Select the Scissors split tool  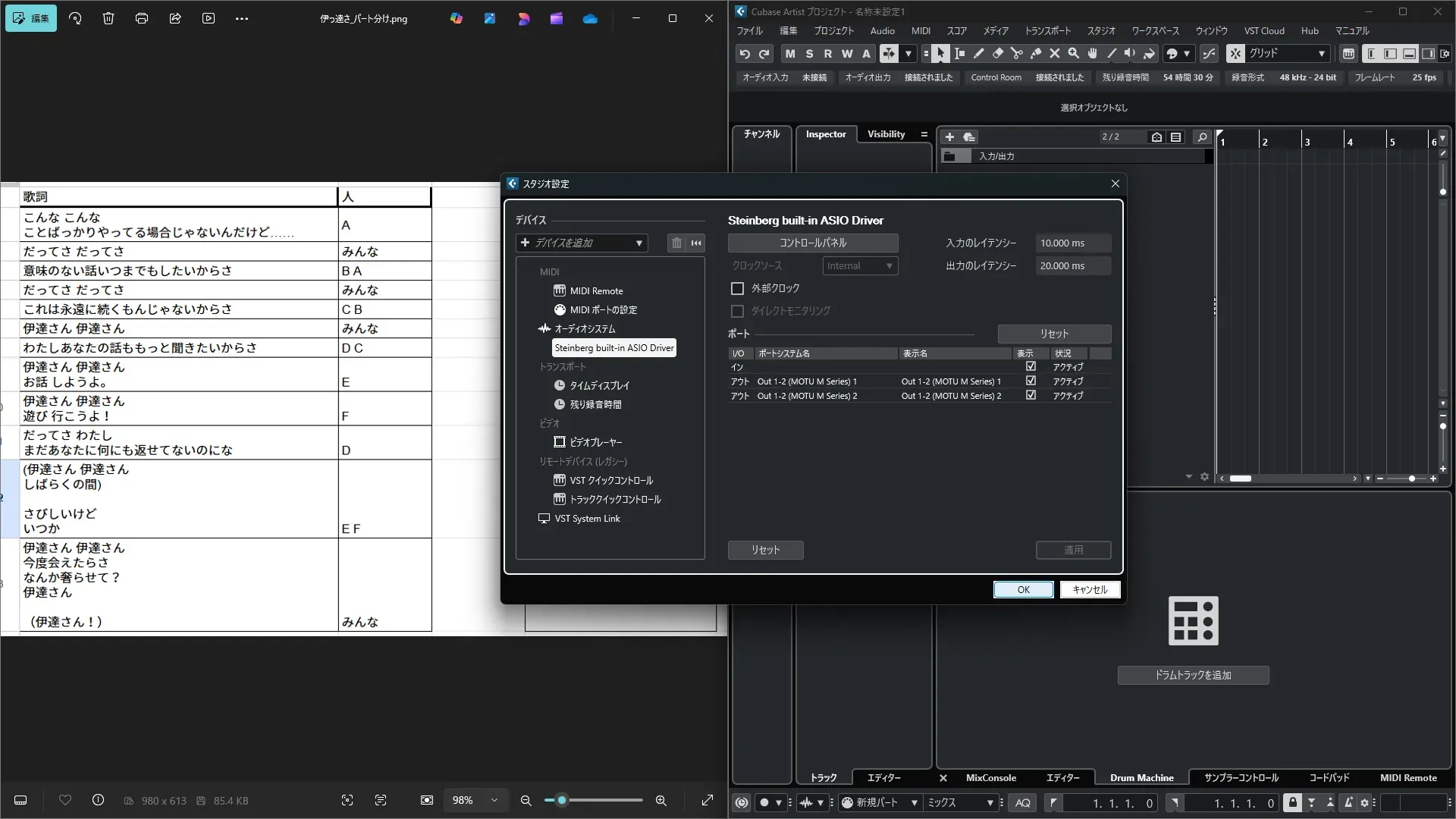(x=1016, y=53)
